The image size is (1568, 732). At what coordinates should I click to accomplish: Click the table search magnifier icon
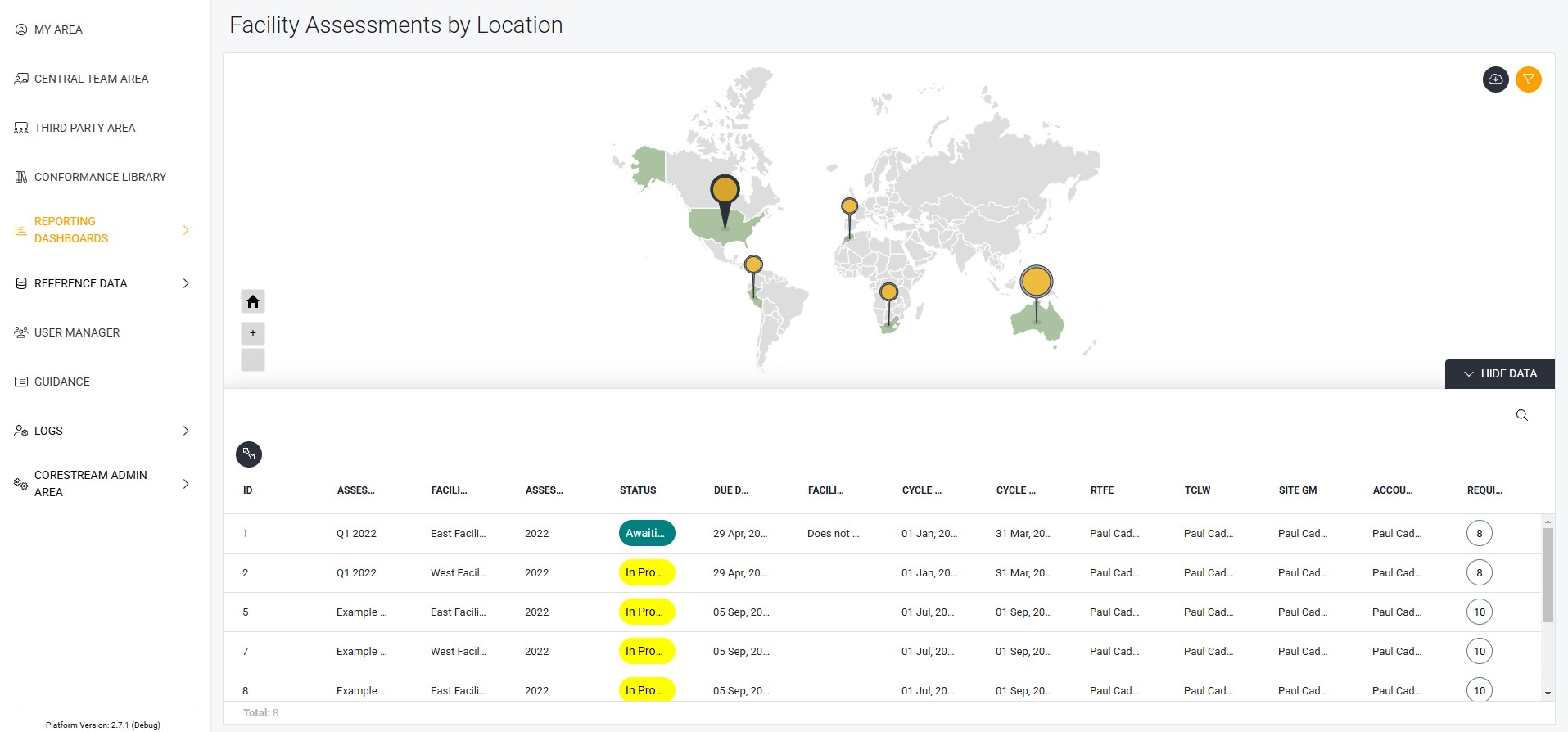tap(1521, 415)
